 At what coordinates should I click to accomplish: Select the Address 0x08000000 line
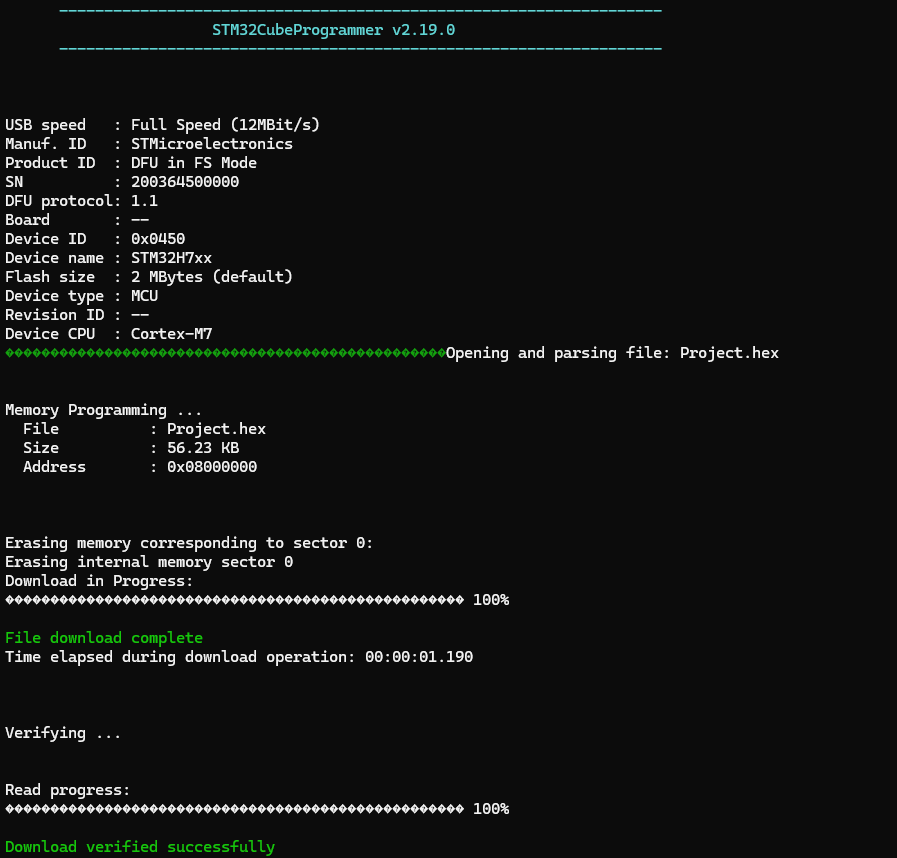(x=140, y=467)
